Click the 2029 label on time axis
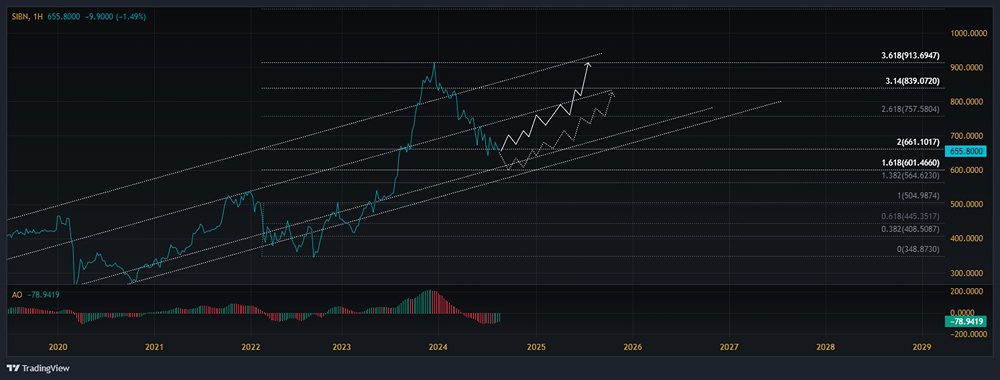 [x=922, y=347]
